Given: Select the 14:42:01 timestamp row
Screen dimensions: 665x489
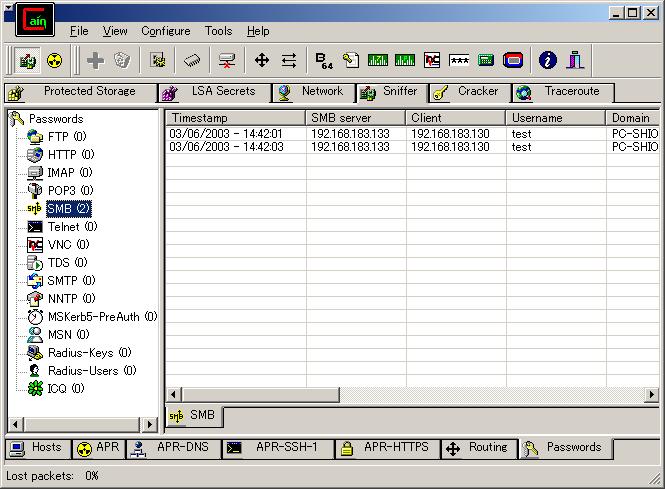Looking at the screenshot, I should tap(412, 134).
